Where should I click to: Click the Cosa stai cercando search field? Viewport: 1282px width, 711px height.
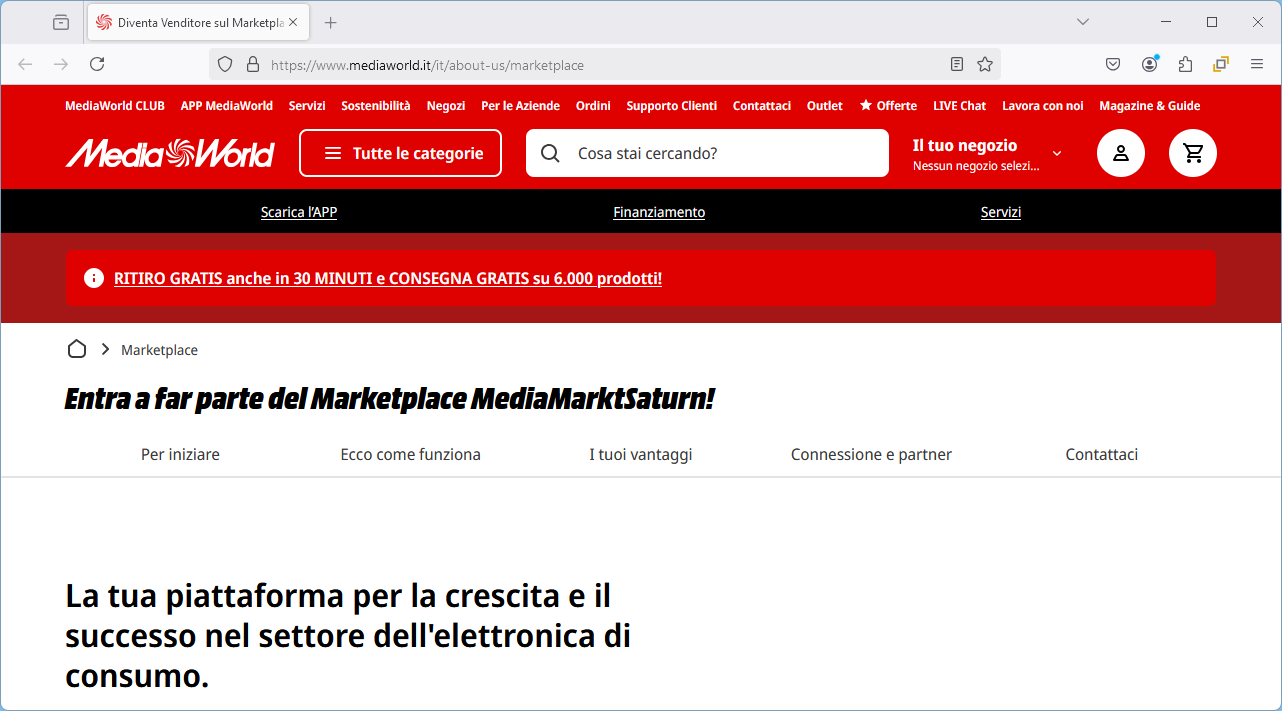point(707,153)
